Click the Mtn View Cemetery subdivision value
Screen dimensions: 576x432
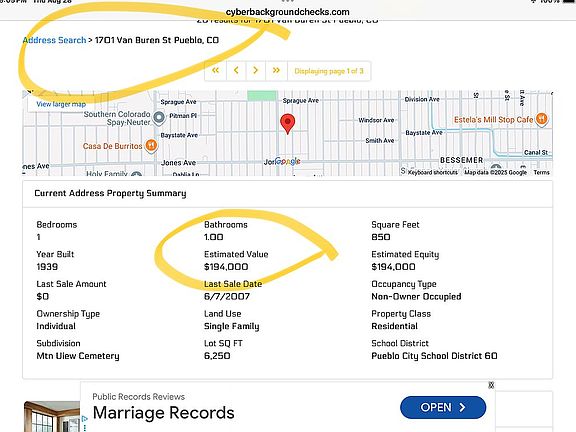click(78, 356)
